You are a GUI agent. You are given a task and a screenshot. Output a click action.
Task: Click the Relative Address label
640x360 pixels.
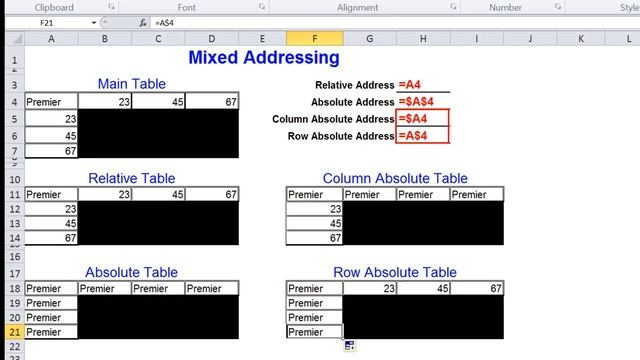[x=355, y=85]
